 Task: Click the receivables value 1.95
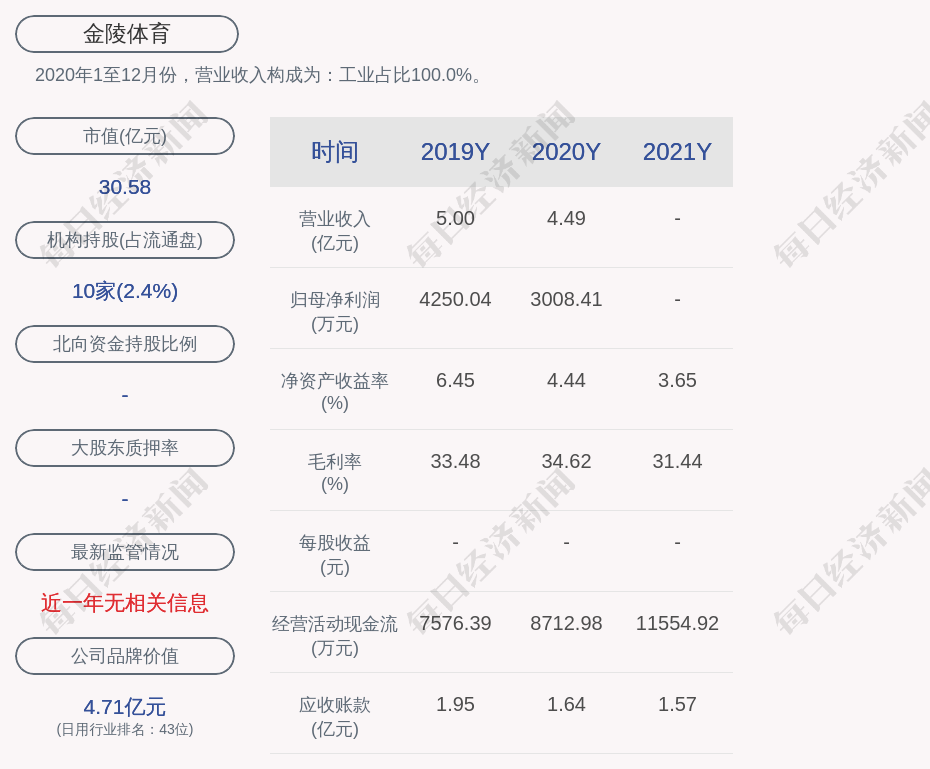(x=456, y=704)
